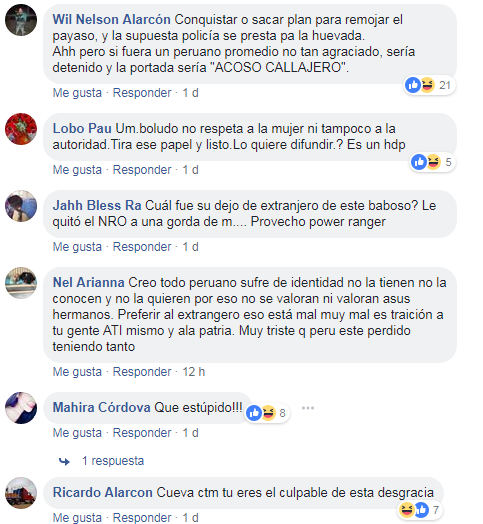Screen dimensions: 483x524
Task: Open Wil Nelson Alarcón's profile picture
Action: coord(21,20)
